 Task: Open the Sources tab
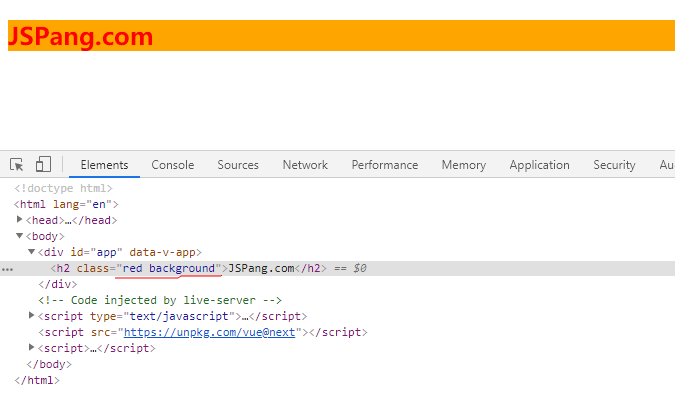point(238,165)
